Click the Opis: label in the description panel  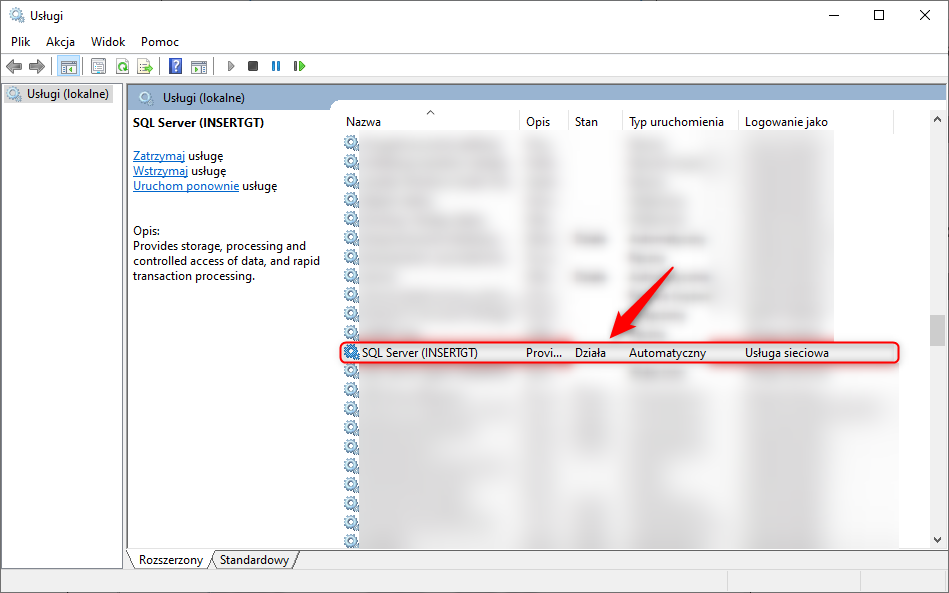point(146,231)
